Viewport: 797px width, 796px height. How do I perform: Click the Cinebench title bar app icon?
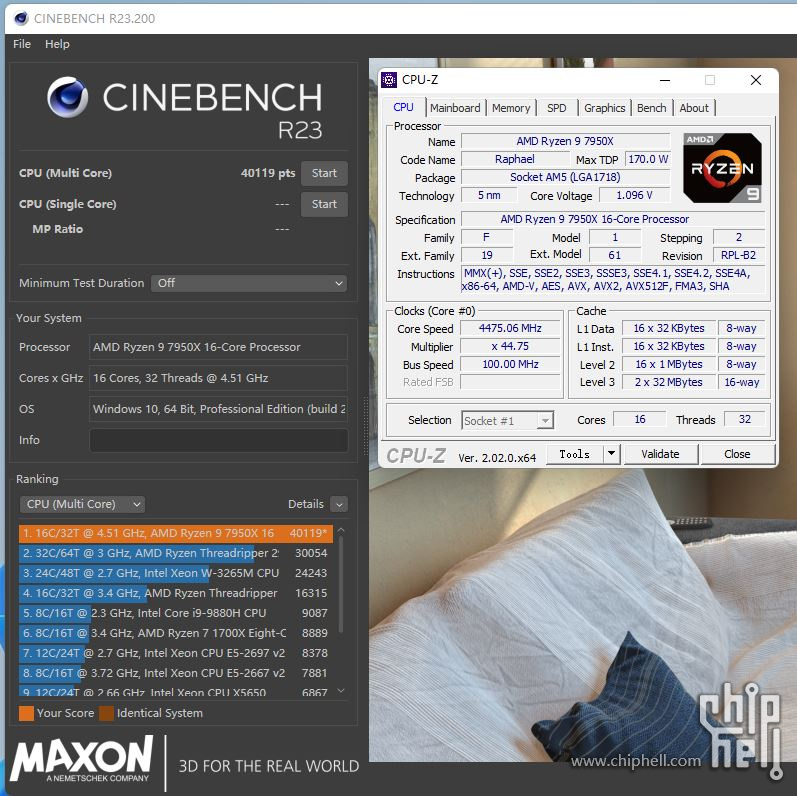[21, 18]
